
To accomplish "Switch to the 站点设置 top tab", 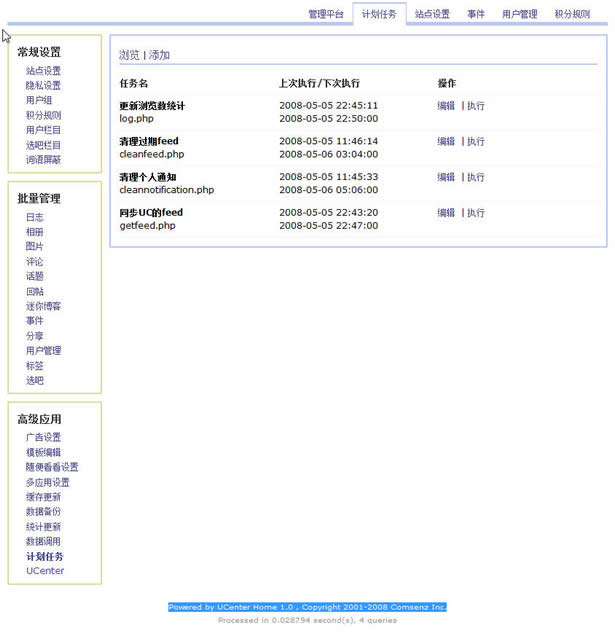I will click(432, 14).
